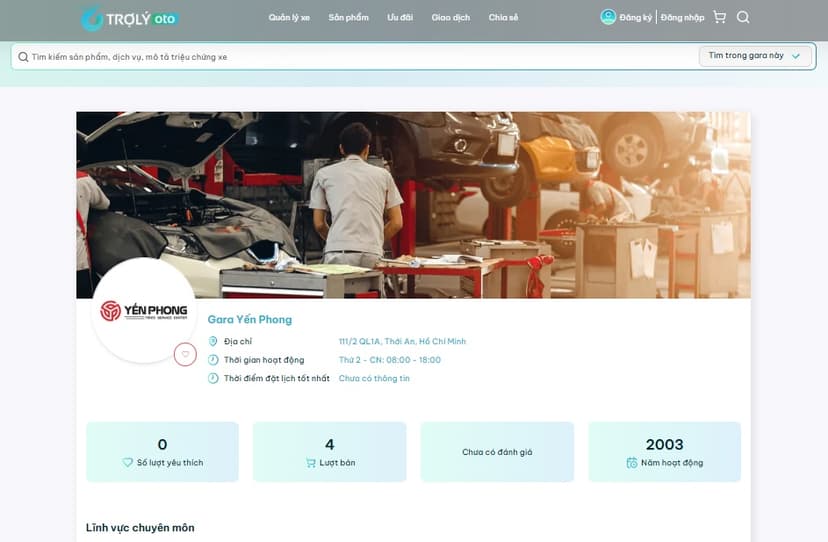The image size is (828, 542).
Task: Open the Ưu đãi menu
Action: click(400, 17)
